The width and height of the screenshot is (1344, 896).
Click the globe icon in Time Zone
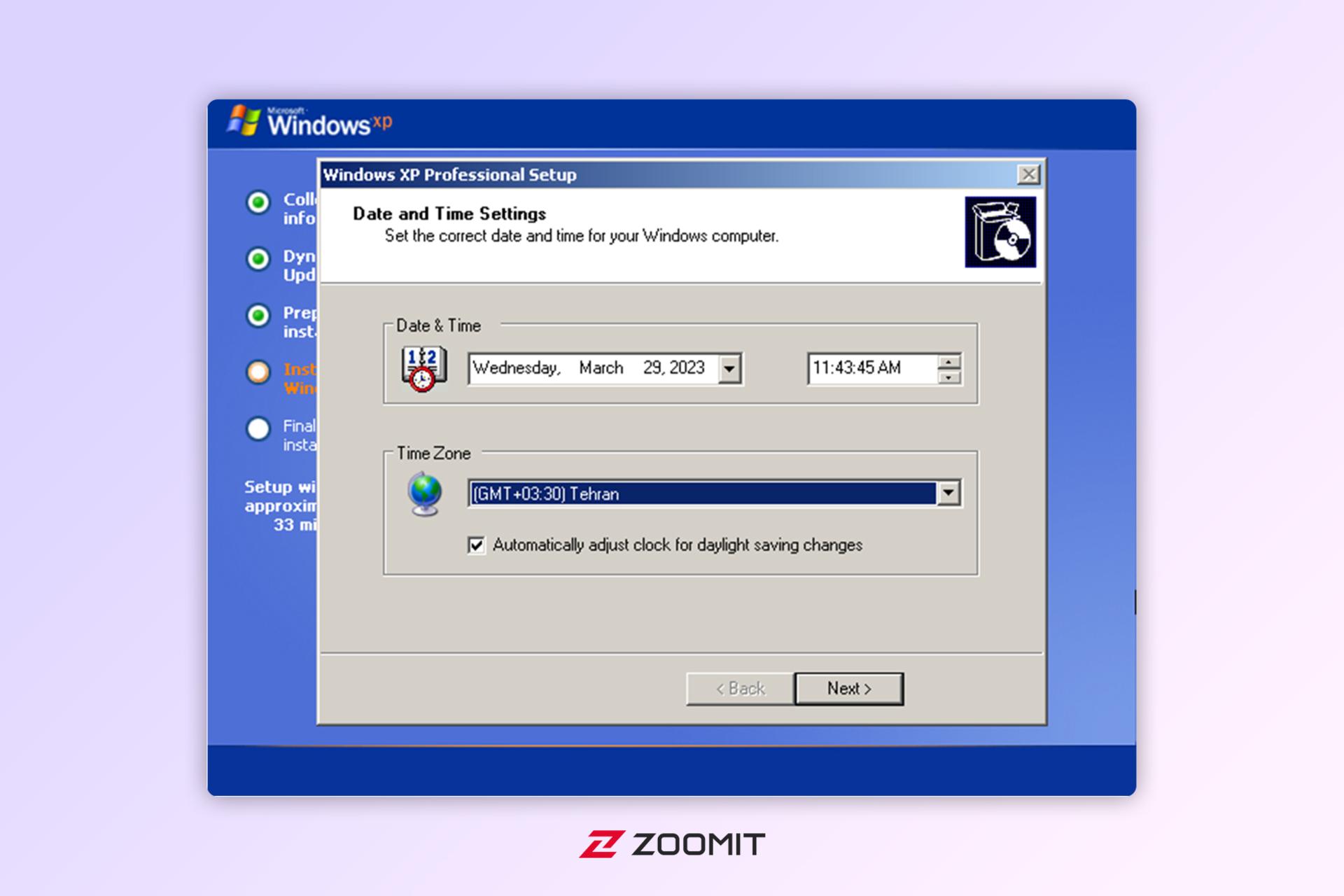[x=425, y=494]
